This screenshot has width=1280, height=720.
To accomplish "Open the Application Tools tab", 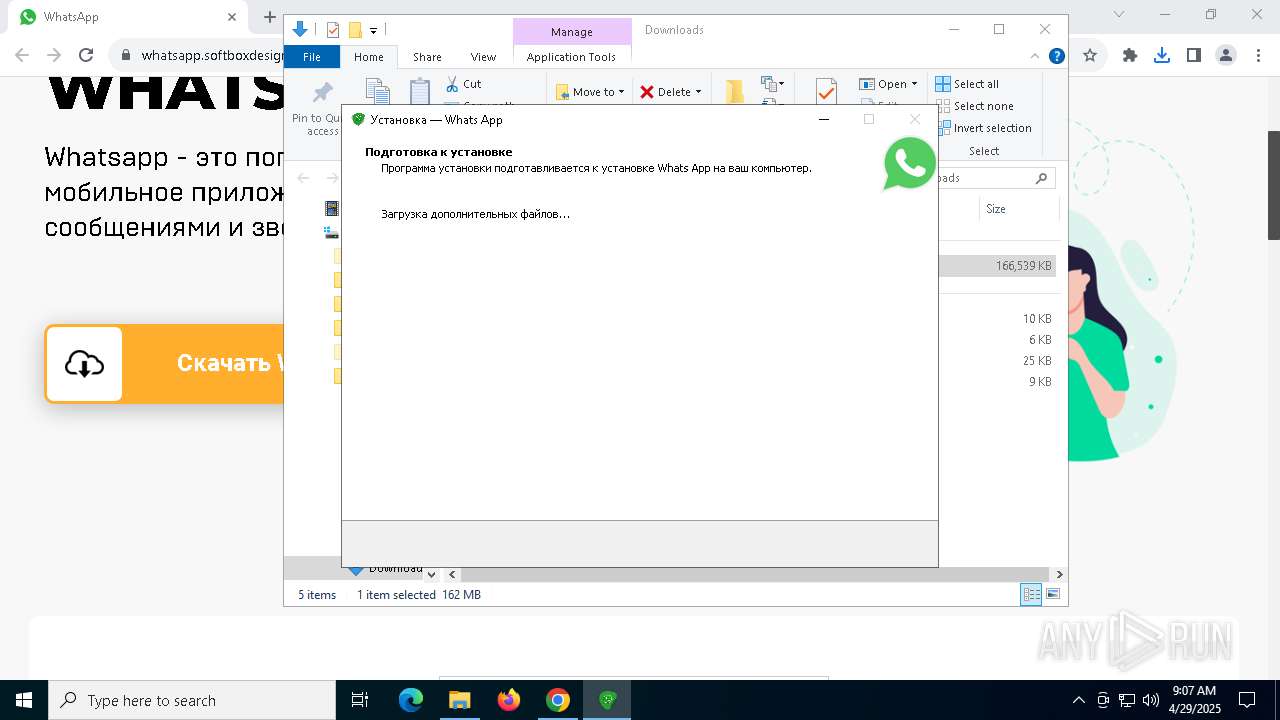I will click(571, 57).
